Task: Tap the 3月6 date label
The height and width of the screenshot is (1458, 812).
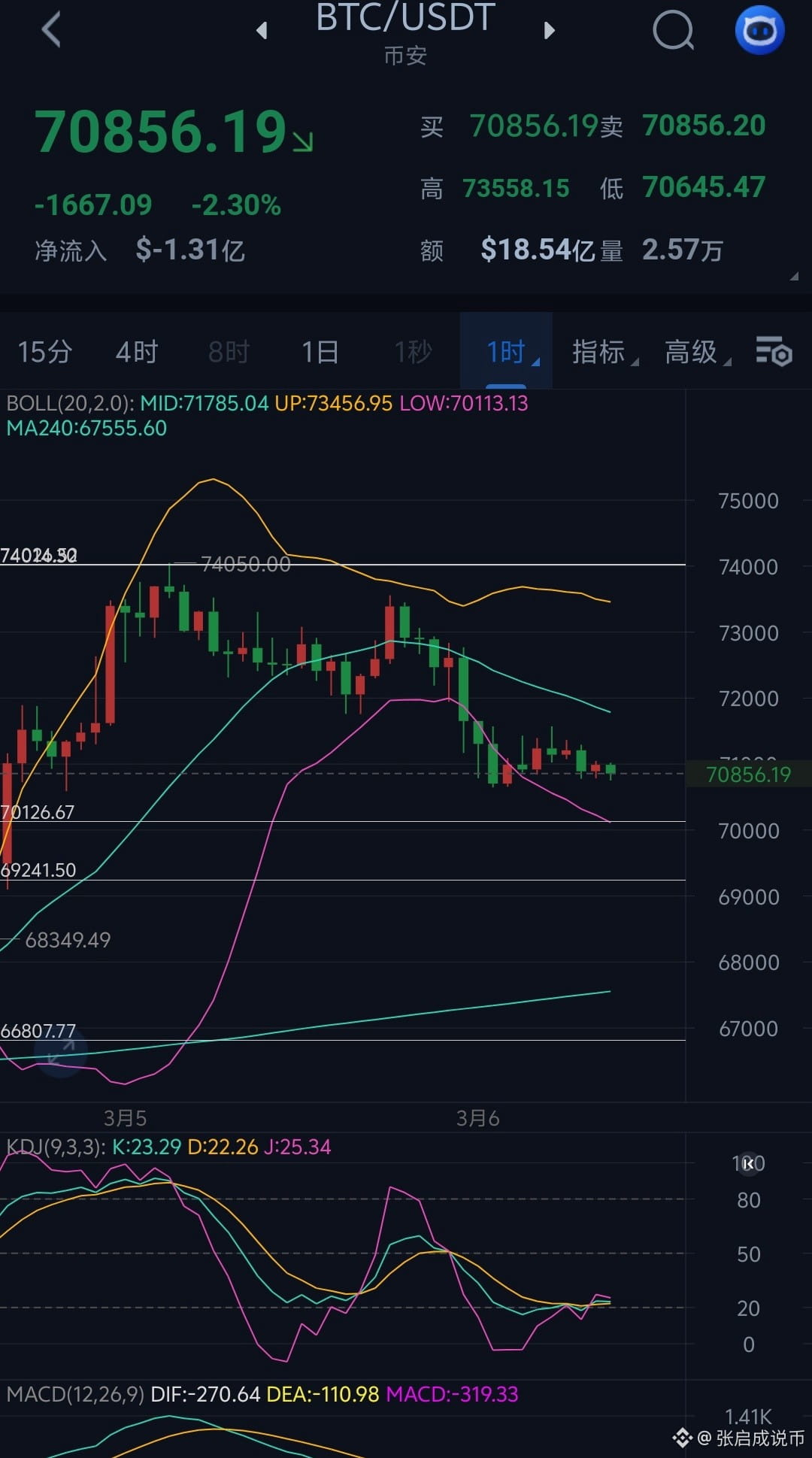Action: click(477, 1118)
